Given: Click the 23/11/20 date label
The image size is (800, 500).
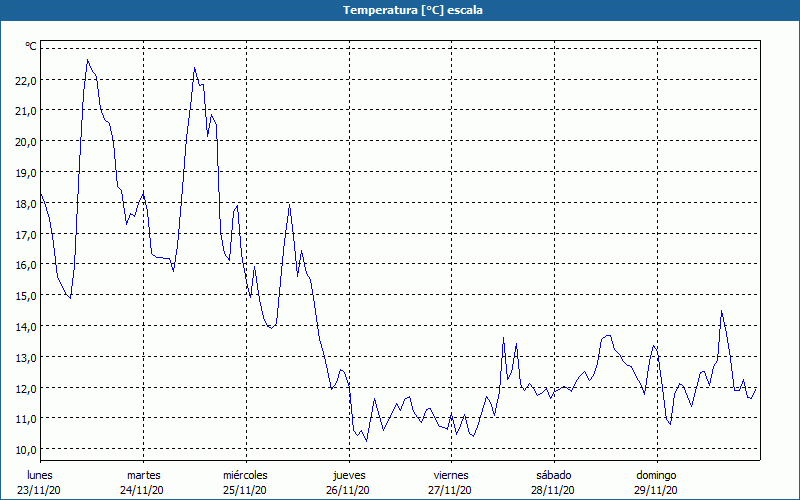Looking at the screenshot, I should (39, 490).
